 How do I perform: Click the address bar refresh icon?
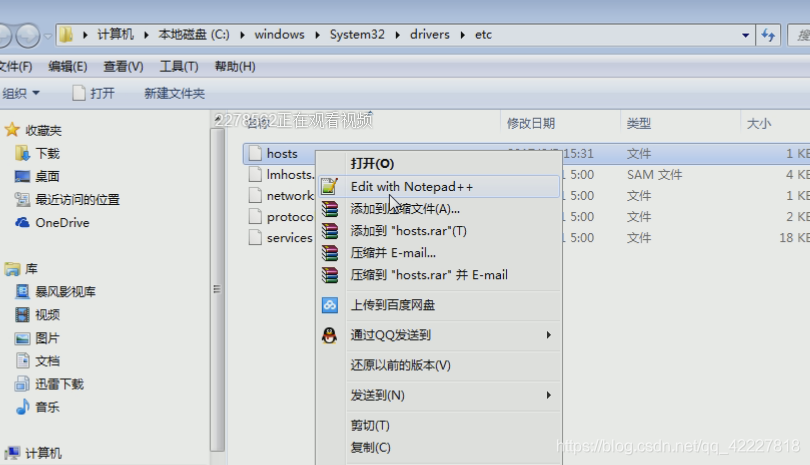768,35
